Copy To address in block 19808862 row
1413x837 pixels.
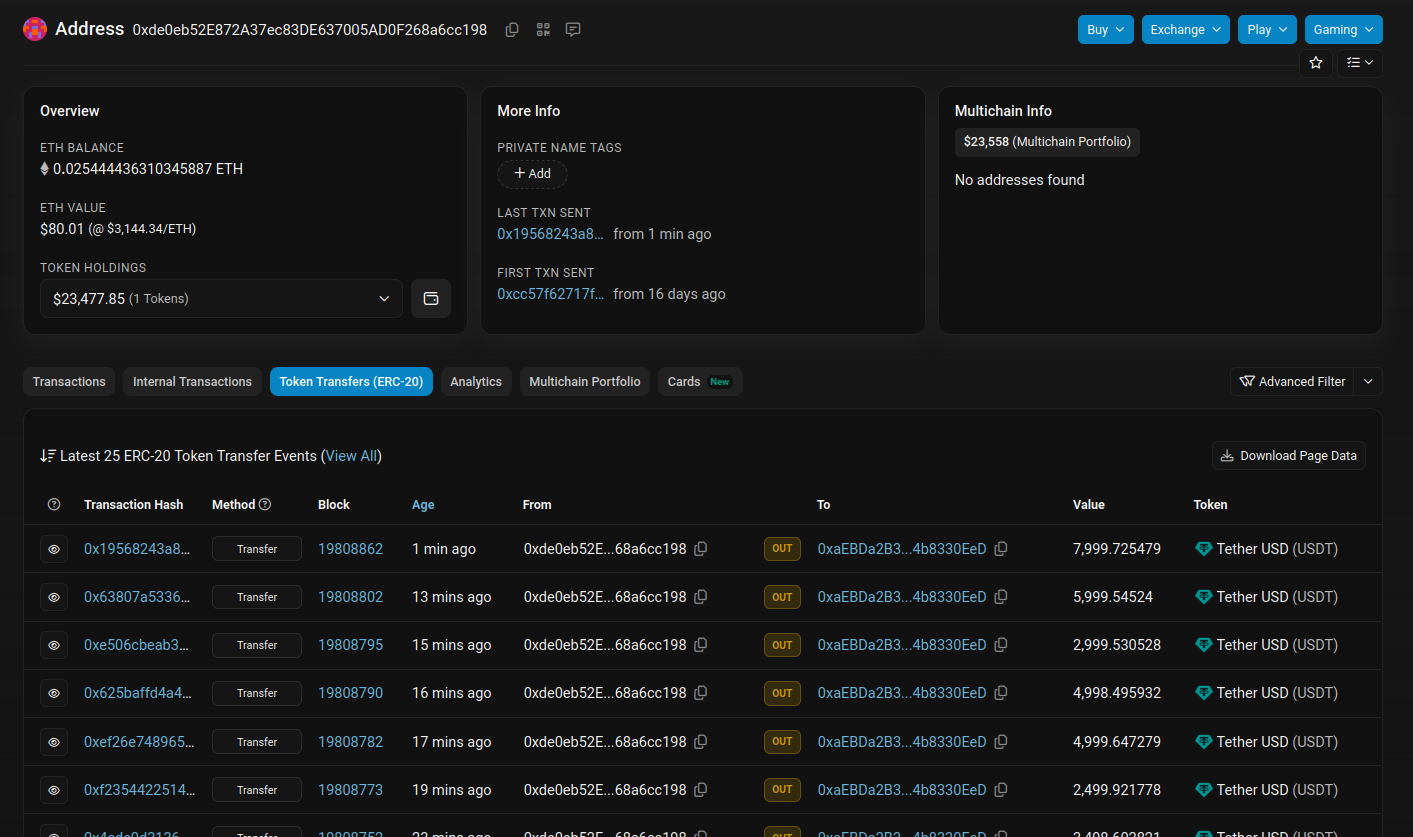[1001, 549]
